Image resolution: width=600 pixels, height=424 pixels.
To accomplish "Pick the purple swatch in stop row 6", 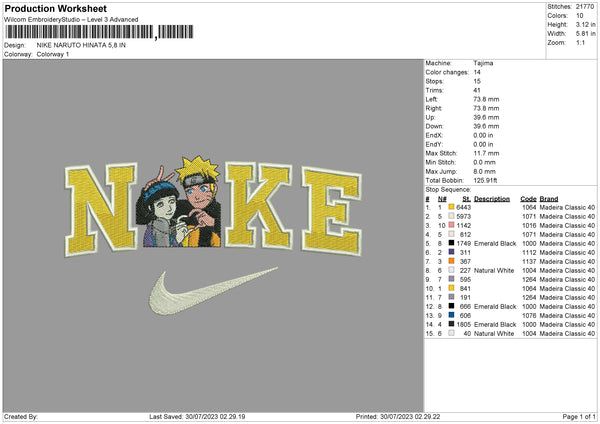I will 452,252.
